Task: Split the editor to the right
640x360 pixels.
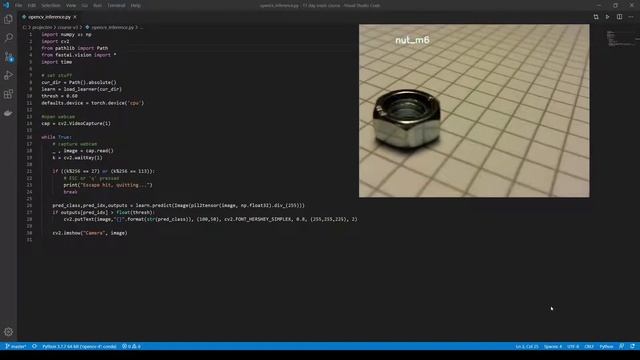Action: click(x=619, y=17)
